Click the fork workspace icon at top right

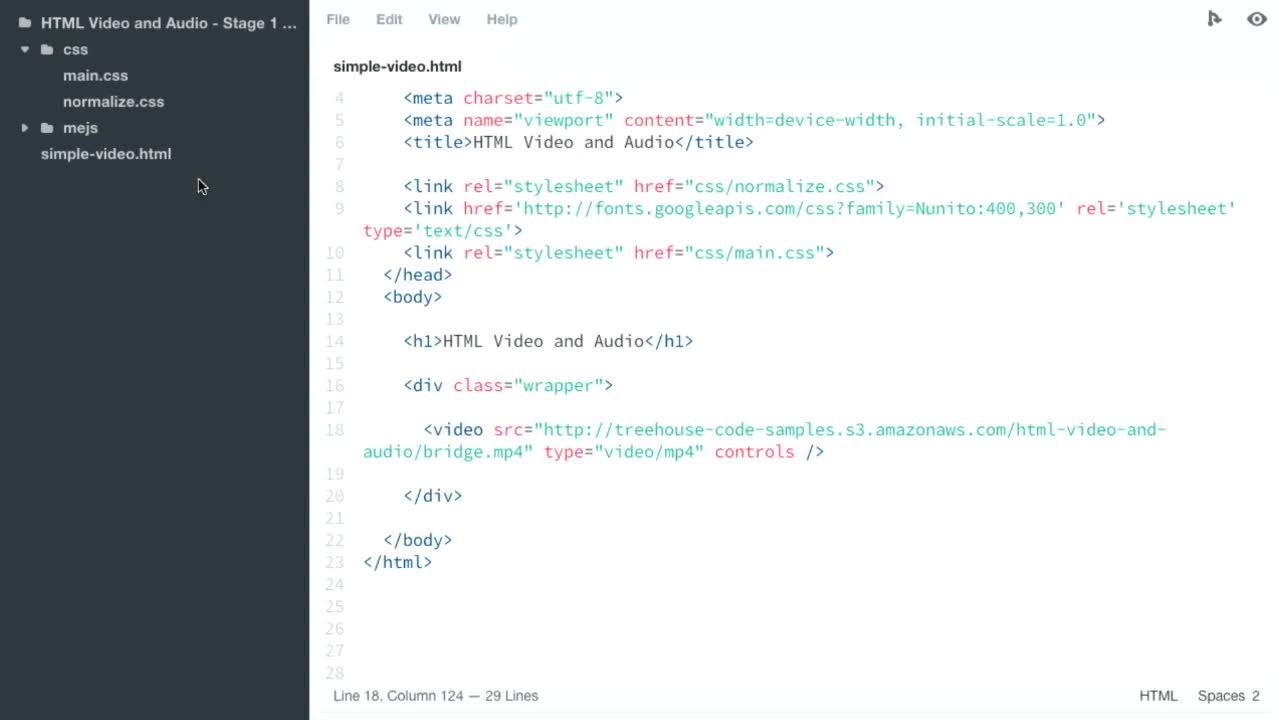[1214, 19]
